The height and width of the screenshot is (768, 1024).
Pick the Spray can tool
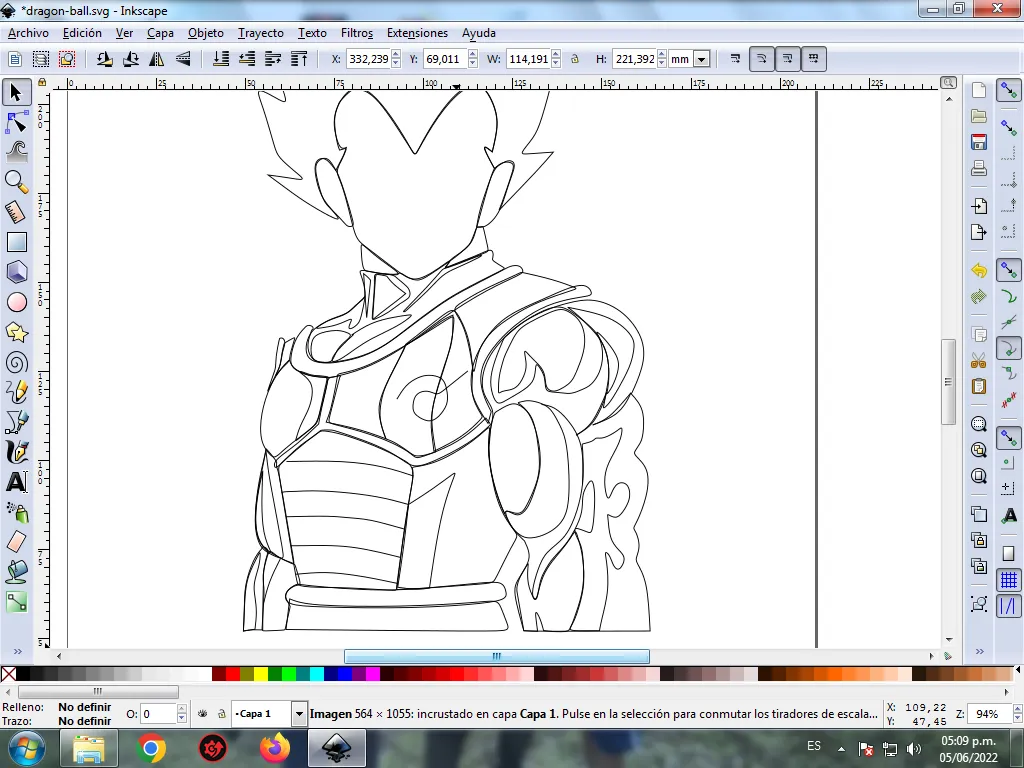(x=16, y=512)
